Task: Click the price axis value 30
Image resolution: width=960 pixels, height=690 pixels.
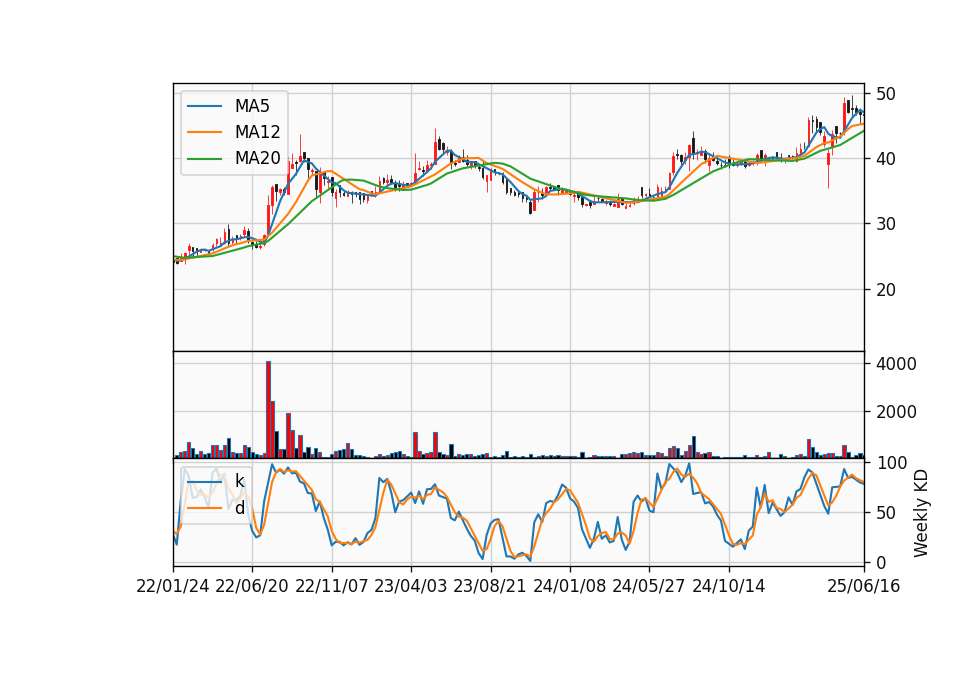Action: pyautogui.click(x=886, y=224)
